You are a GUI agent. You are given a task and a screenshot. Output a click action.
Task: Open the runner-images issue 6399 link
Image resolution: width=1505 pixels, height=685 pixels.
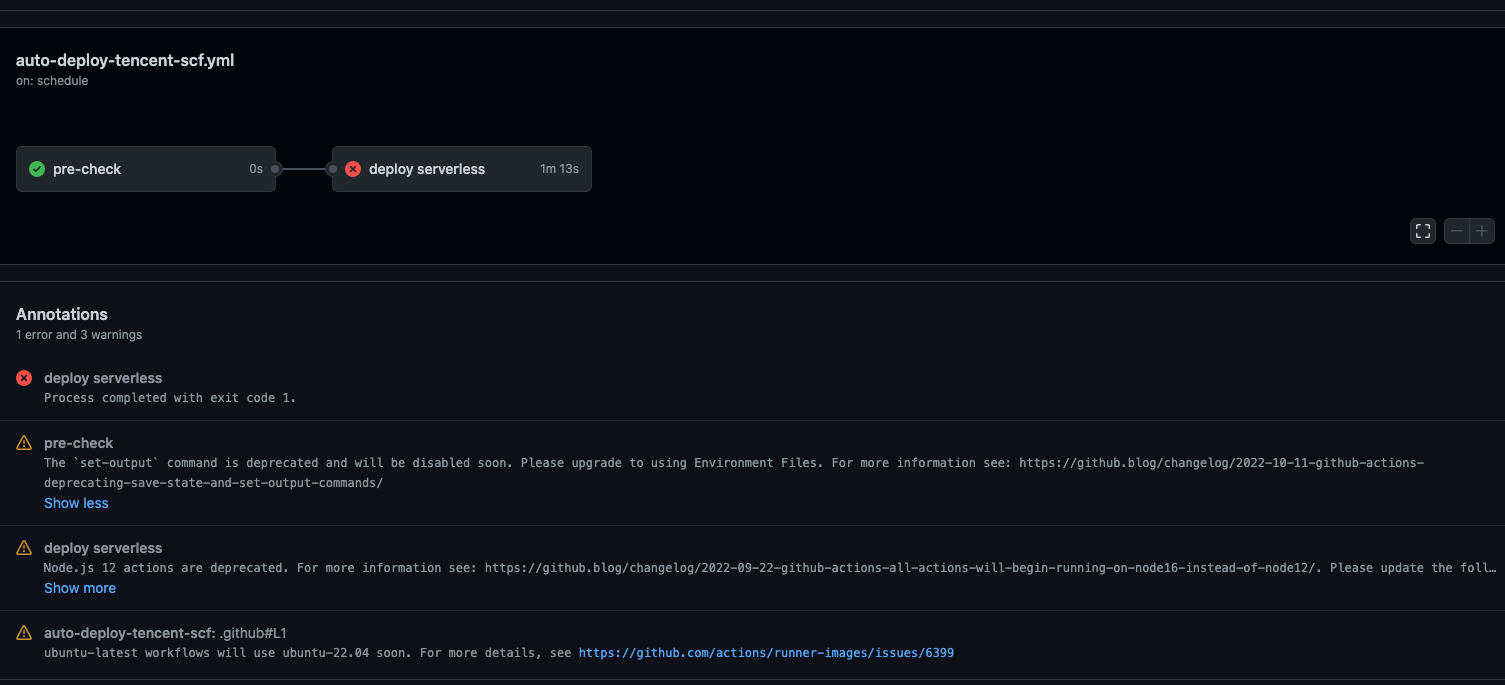tap(766, 652)
